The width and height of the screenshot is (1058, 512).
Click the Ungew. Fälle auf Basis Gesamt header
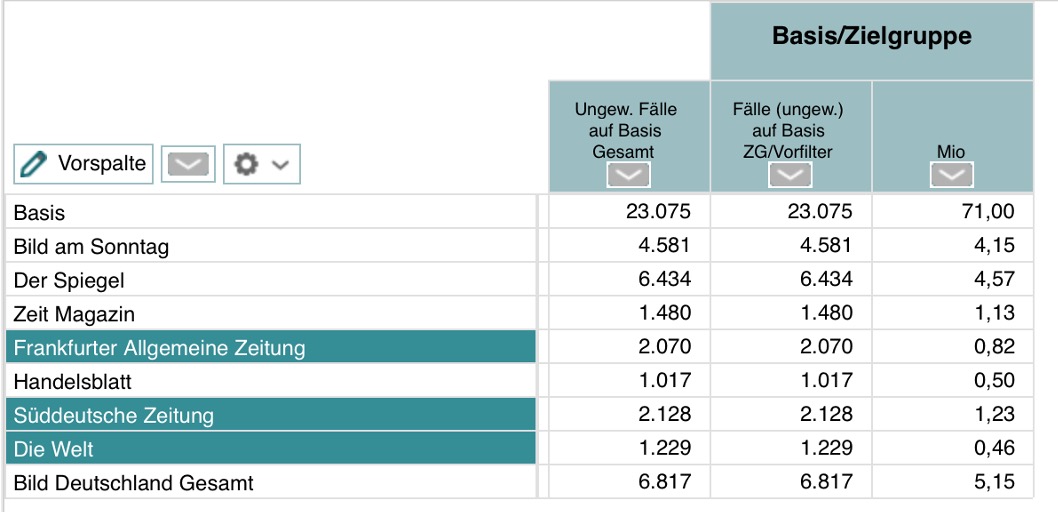point(627,128)
